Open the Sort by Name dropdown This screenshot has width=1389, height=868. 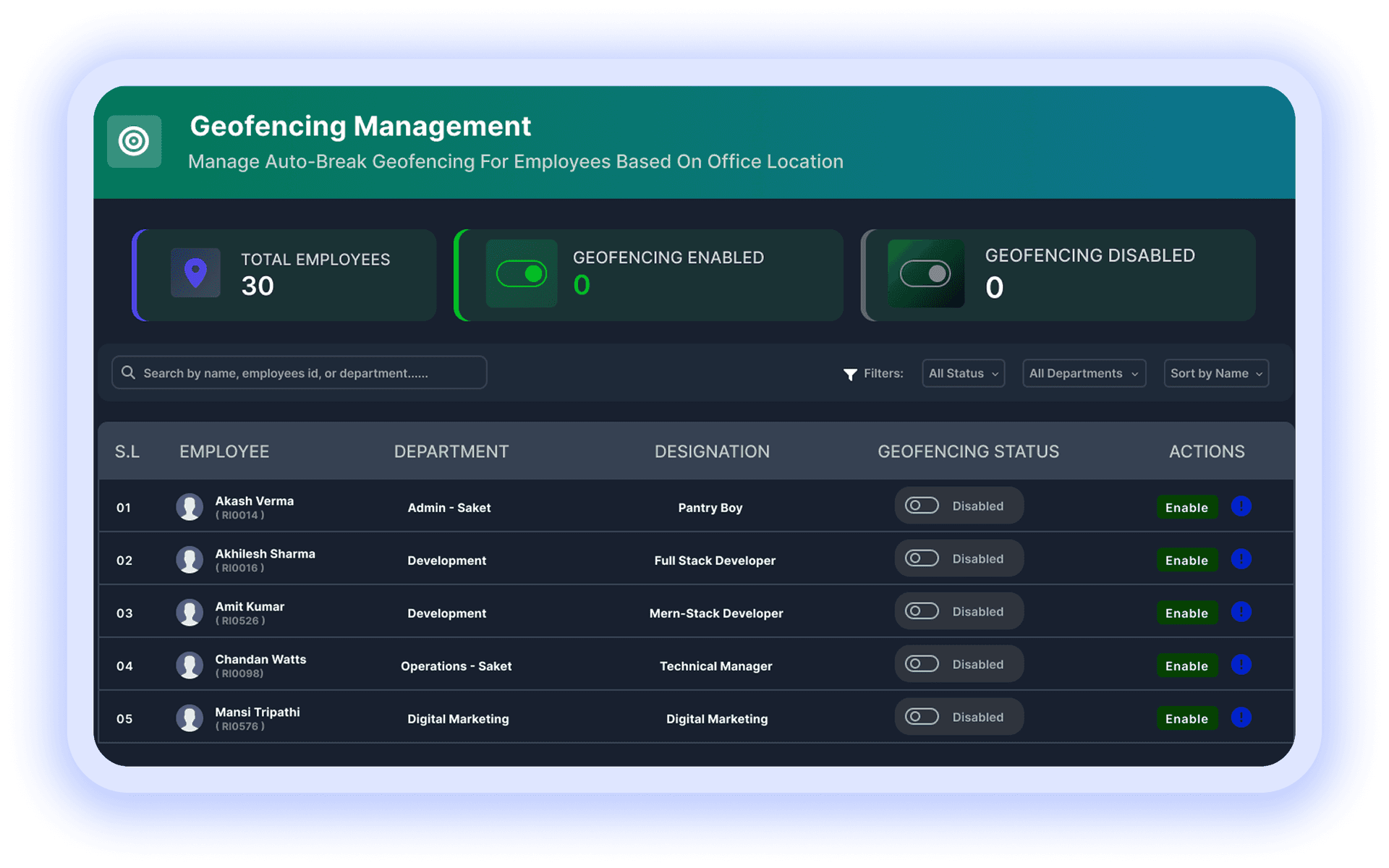pos(1215,373)
